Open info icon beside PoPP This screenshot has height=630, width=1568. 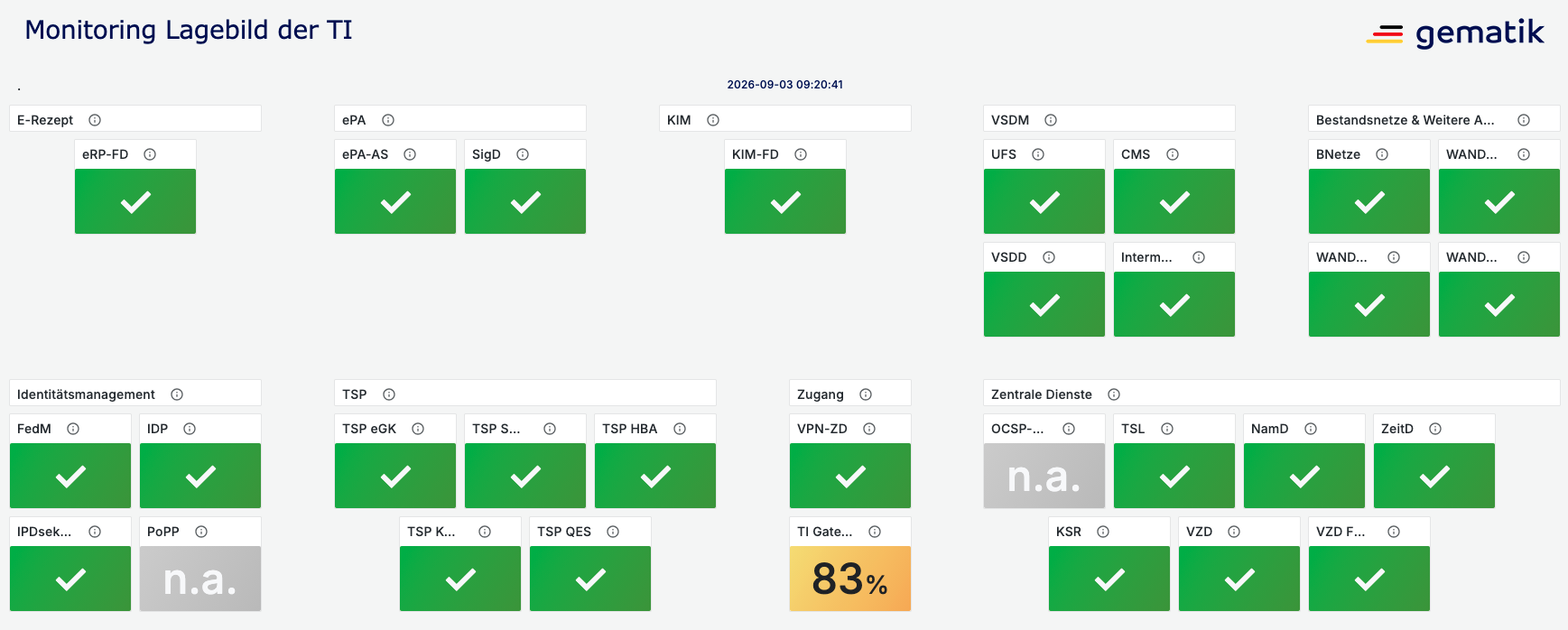pyautogui.click(x=201, y=532)
